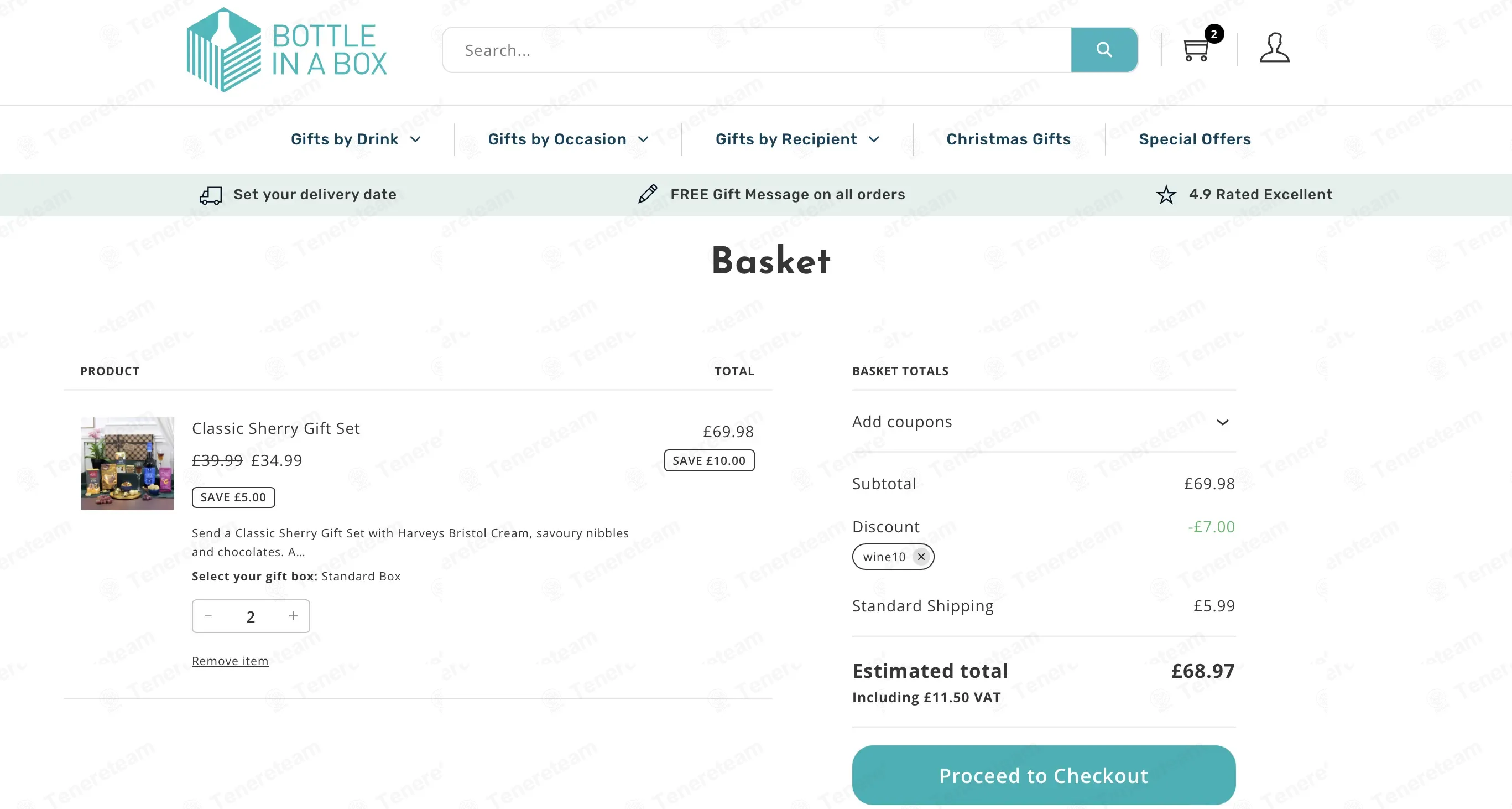Click the Remove item link

pos(230,661)
